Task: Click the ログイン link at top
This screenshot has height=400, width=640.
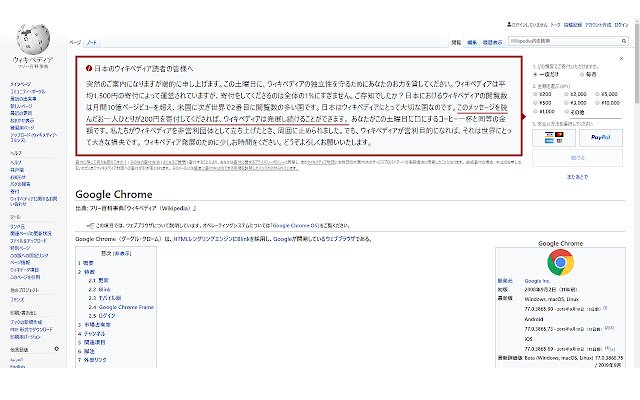Action: [x=621, y=25]
